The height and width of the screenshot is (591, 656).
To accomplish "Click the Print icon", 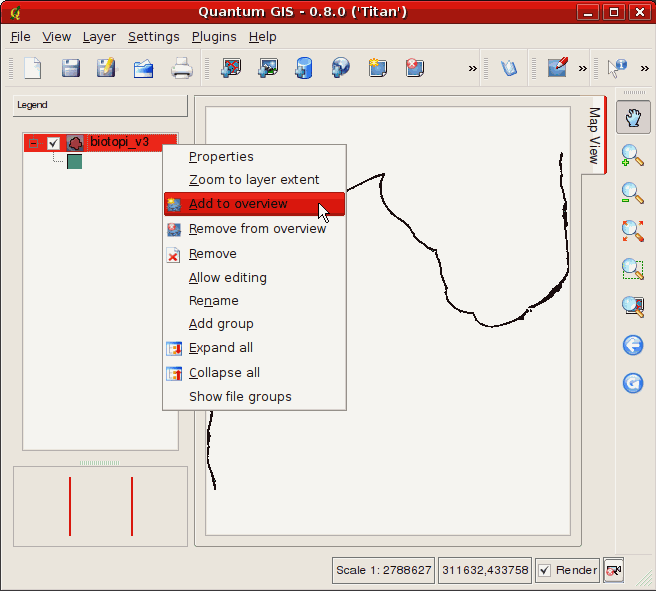I will pyautogui.click(x=182, y=68).
